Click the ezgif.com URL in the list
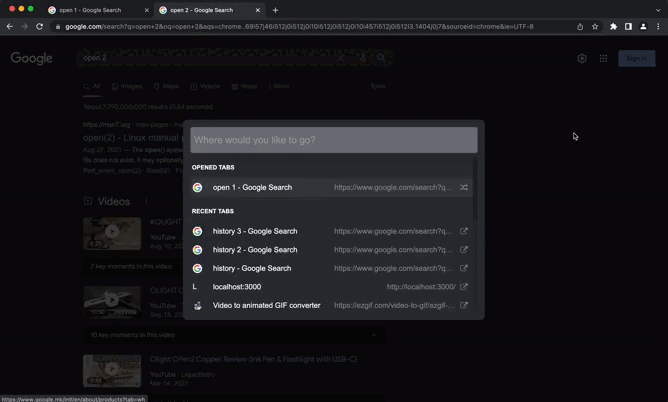Image resolution: width=668 pixels, height=402 pixels. (x=394, y=305)
